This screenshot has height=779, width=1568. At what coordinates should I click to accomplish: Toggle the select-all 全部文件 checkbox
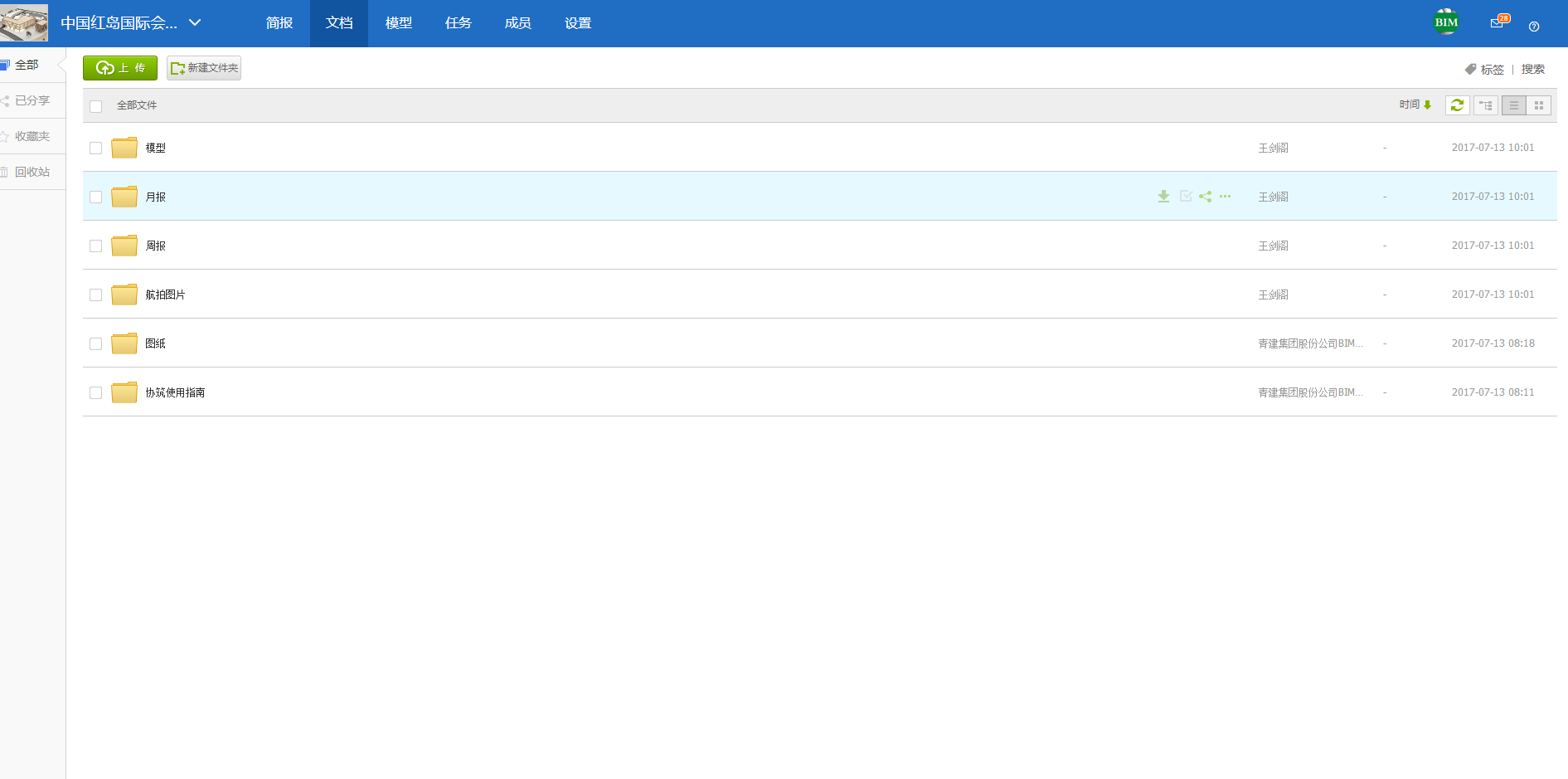[96, 106]
